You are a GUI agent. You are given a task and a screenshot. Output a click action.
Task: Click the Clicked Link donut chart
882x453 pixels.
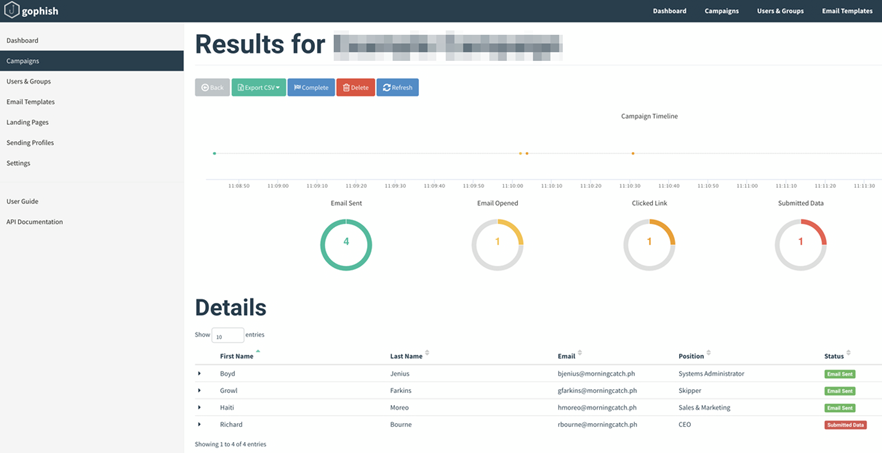coord(649,244)
